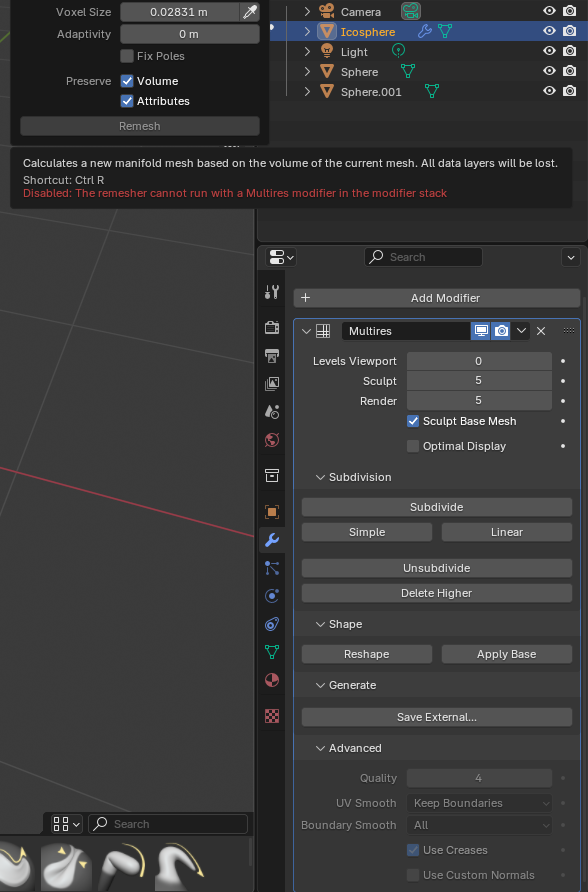The height and width of the screenshot is (892, 588).
Task: Click the Levels Viewport value field
Action: 479,361
